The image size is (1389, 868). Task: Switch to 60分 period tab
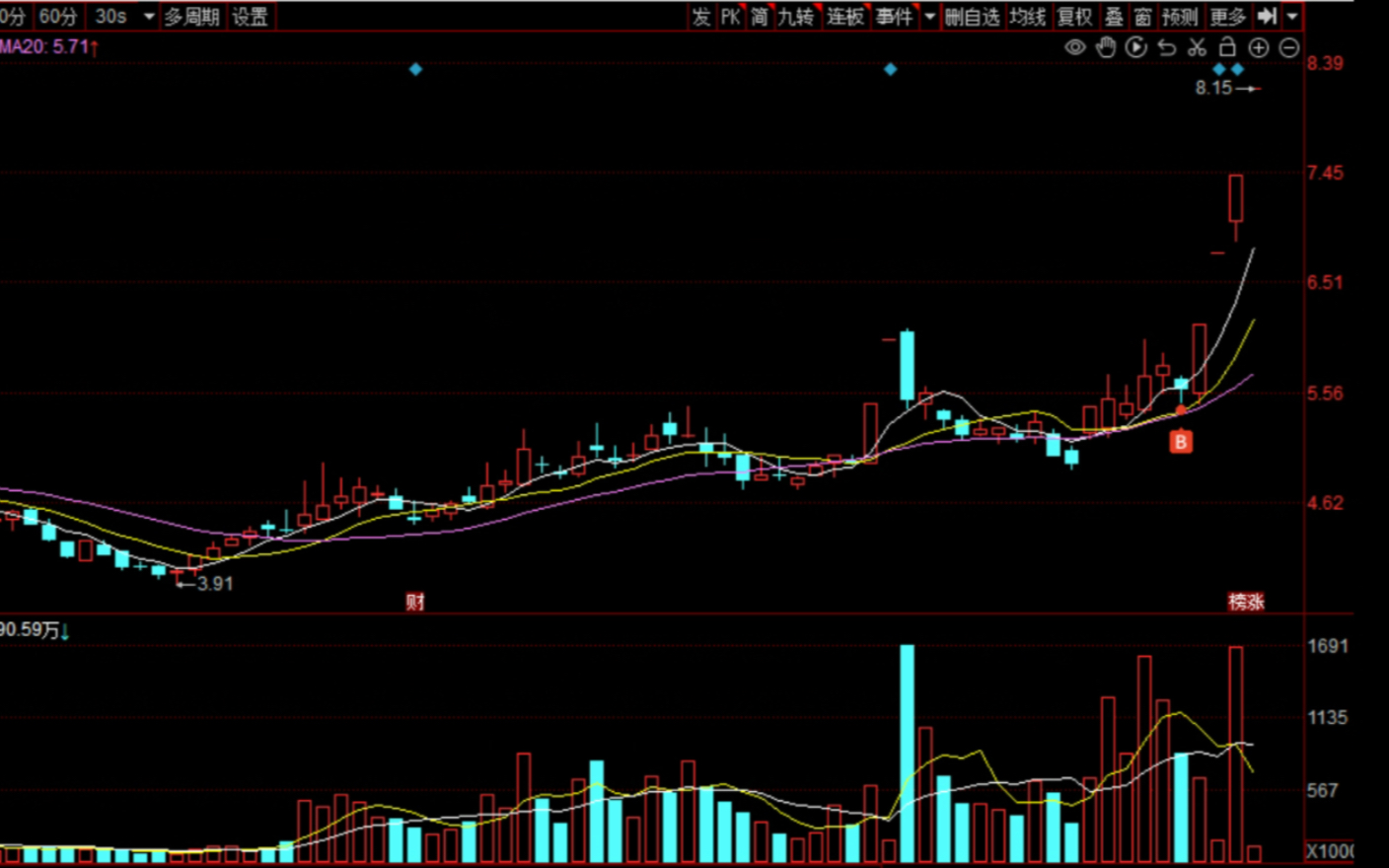pos(57,16)
